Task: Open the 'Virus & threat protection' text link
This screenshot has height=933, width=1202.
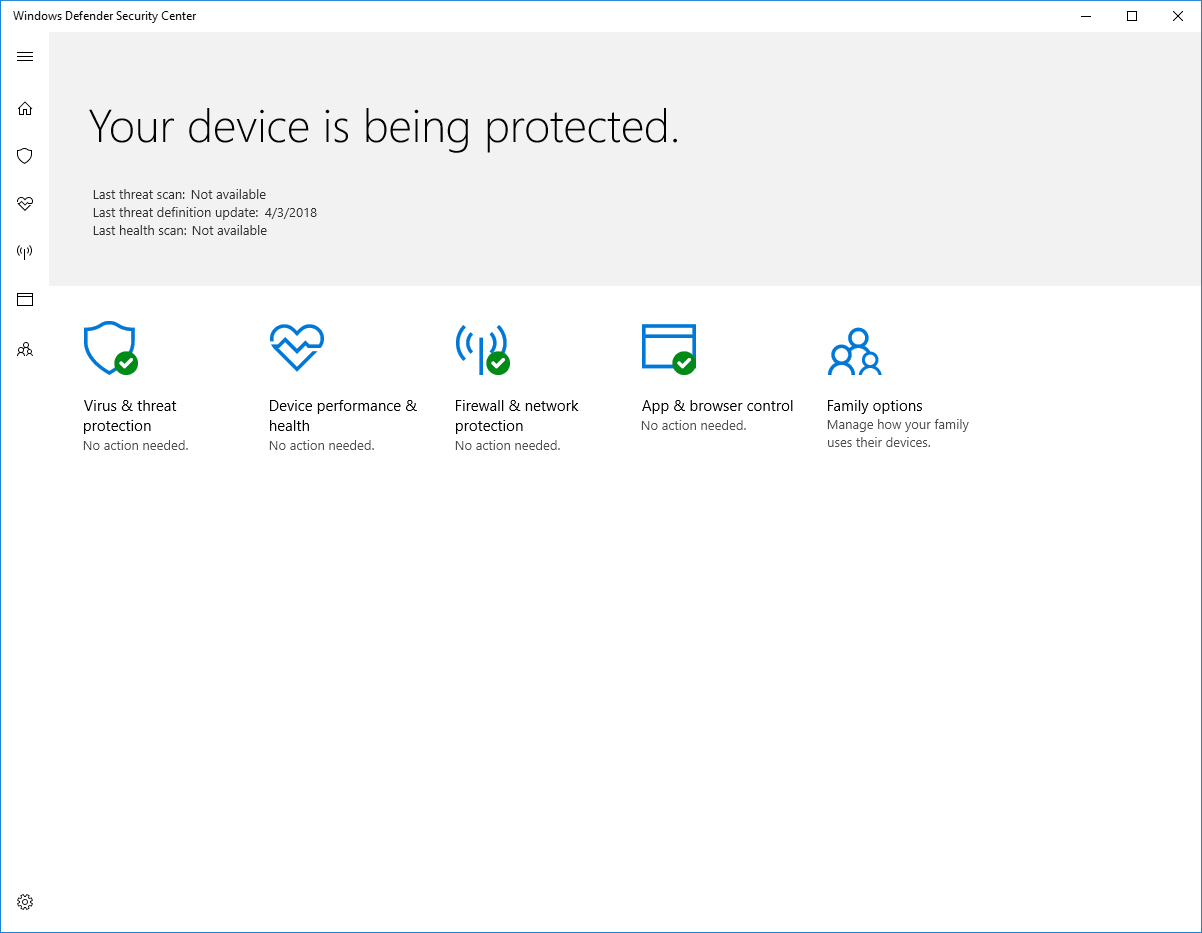Action: click(130, 416)
